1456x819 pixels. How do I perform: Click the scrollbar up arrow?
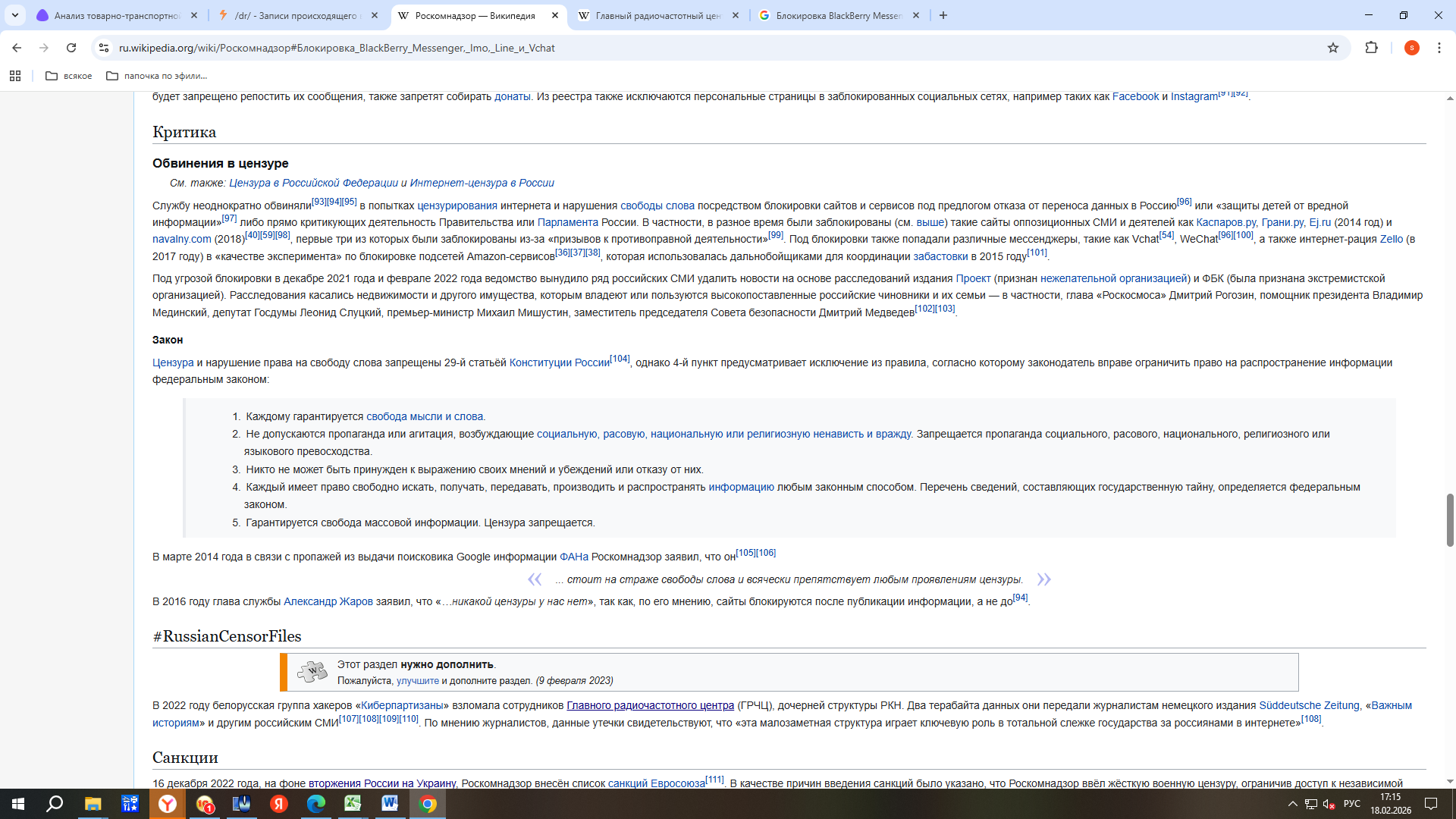(1450, 99)
